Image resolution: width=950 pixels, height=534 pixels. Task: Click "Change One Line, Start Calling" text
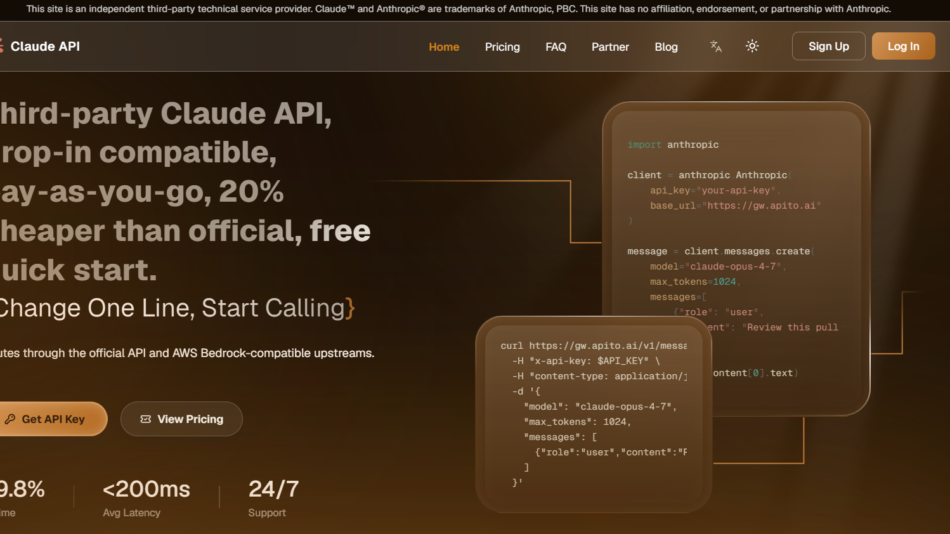point(176,308)
